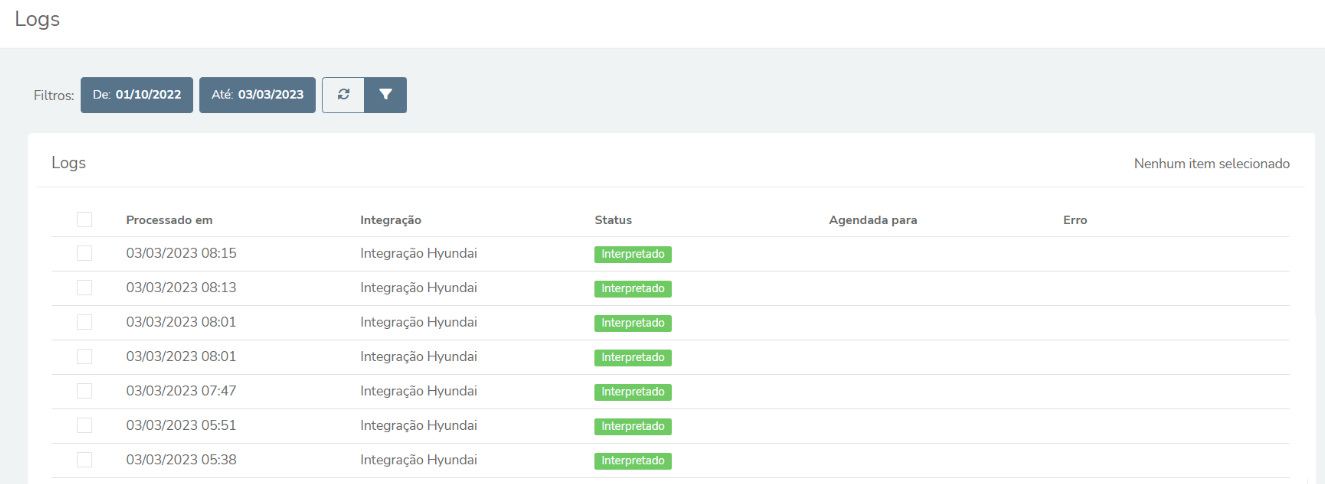Click the 03/03/2023 05:38 timestamp cell
The image size is (1325, 484).
181,460
